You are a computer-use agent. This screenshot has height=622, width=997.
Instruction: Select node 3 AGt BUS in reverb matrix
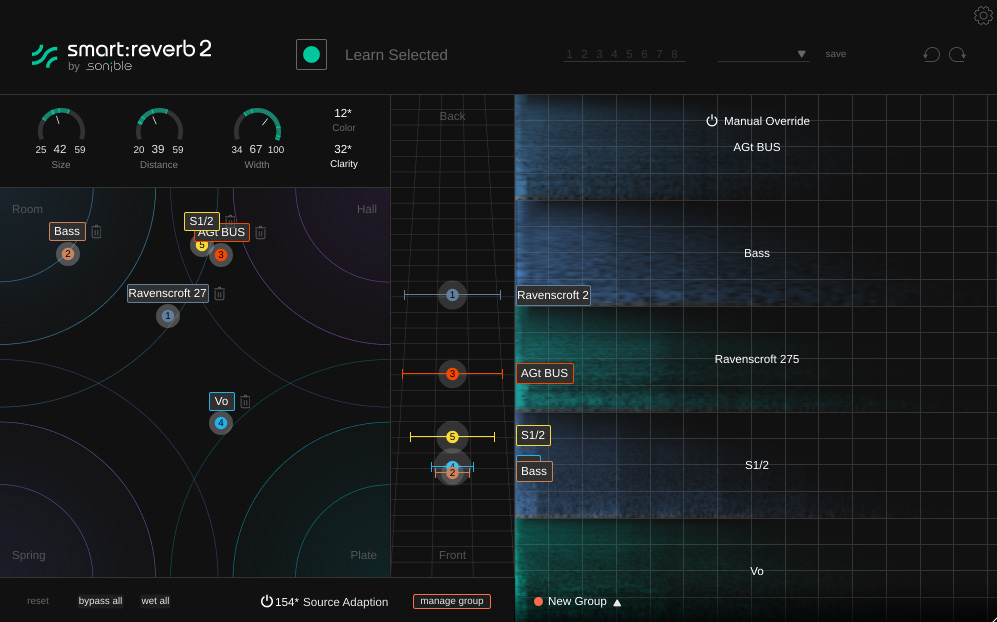point(221,255)
